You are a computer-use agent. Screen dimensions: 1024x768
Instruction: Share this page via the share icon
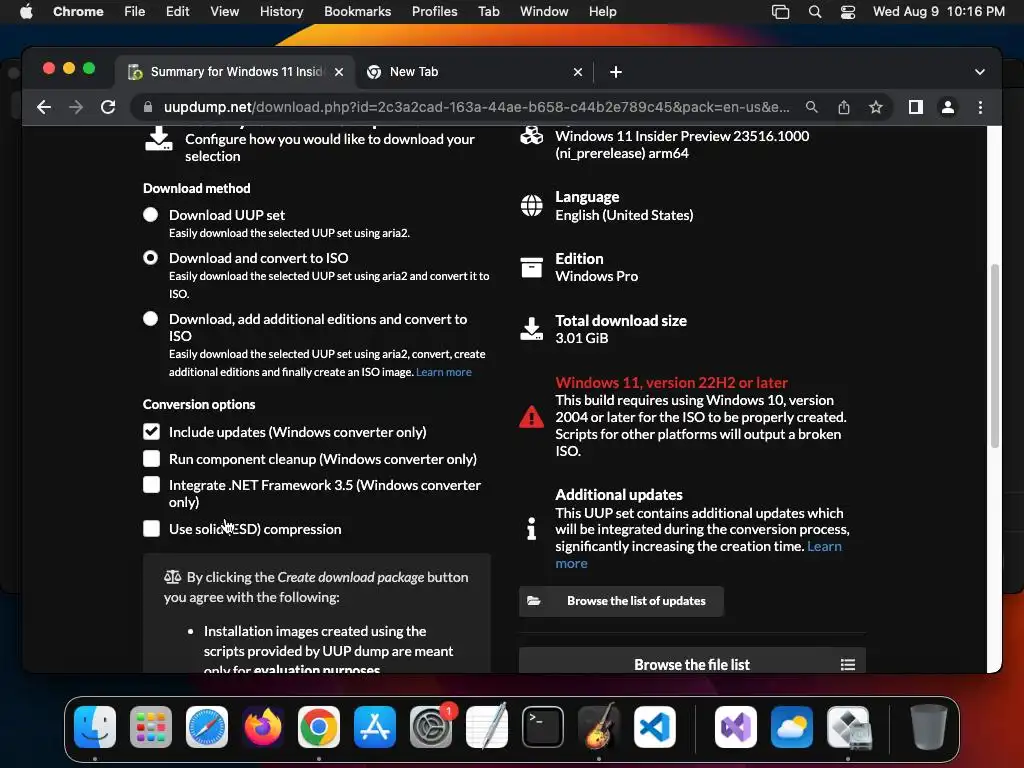tap(844, 107)
